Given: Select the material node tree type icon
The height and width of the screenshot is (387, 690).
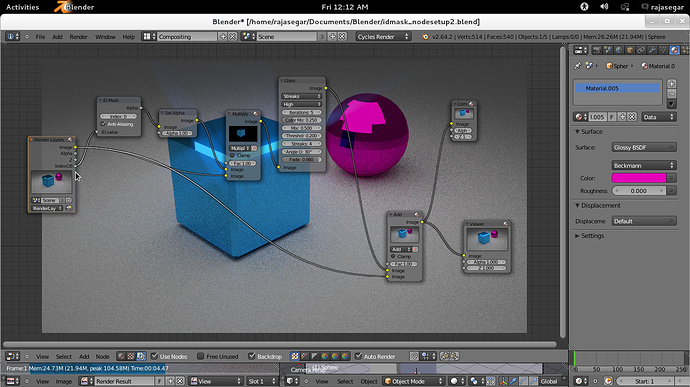Looking at the screenshot, I should [121, 356].
